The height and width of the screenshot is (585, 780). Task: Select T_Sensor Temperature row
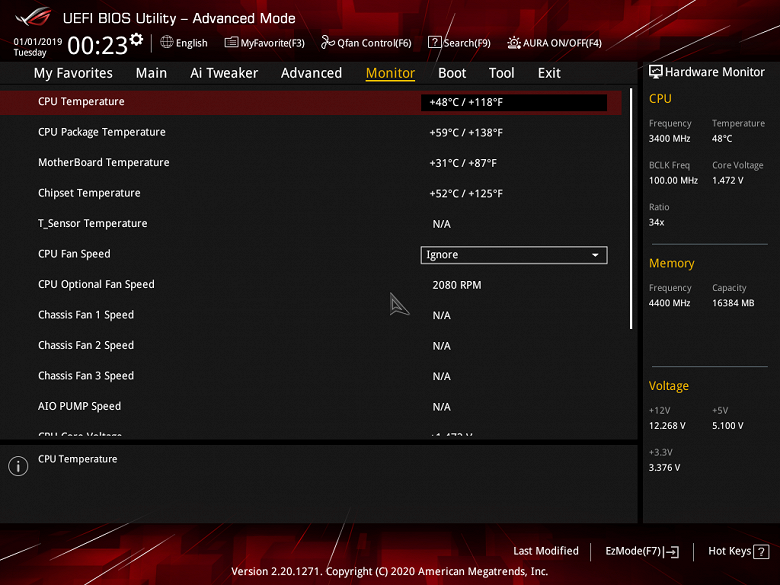click(x=311, y=224)
